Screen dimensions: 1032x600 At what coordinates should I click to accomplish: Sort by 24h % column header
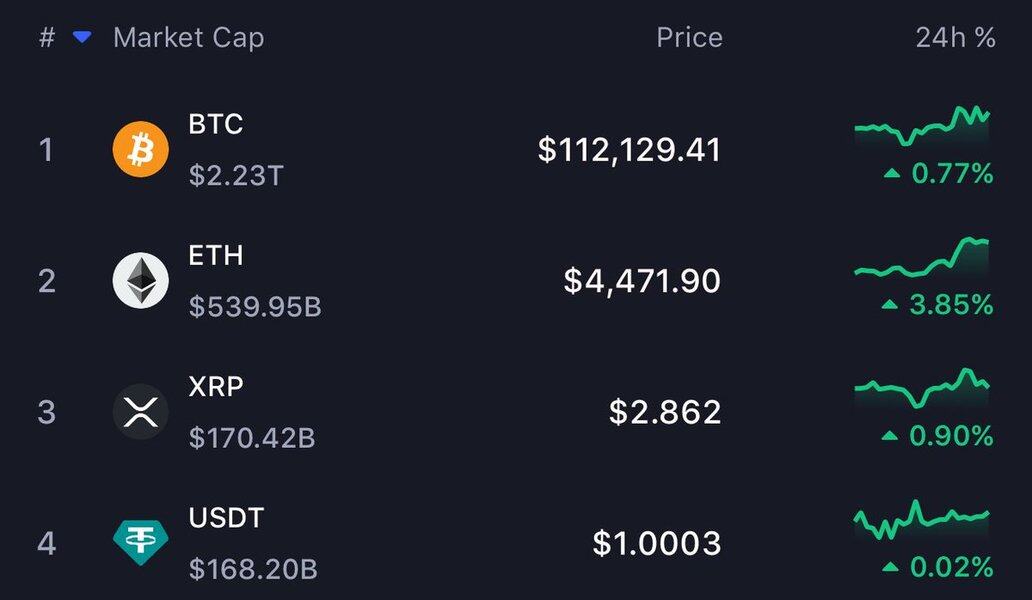955,38
